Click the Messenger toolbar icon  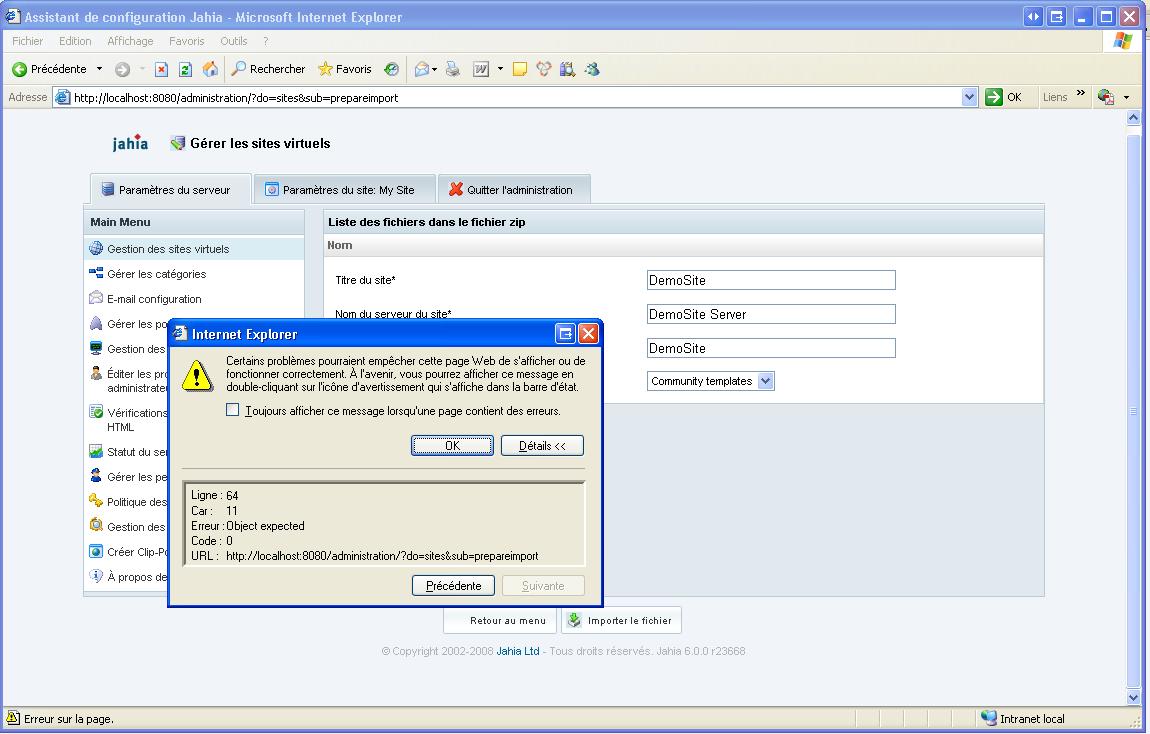coord(592,70)
